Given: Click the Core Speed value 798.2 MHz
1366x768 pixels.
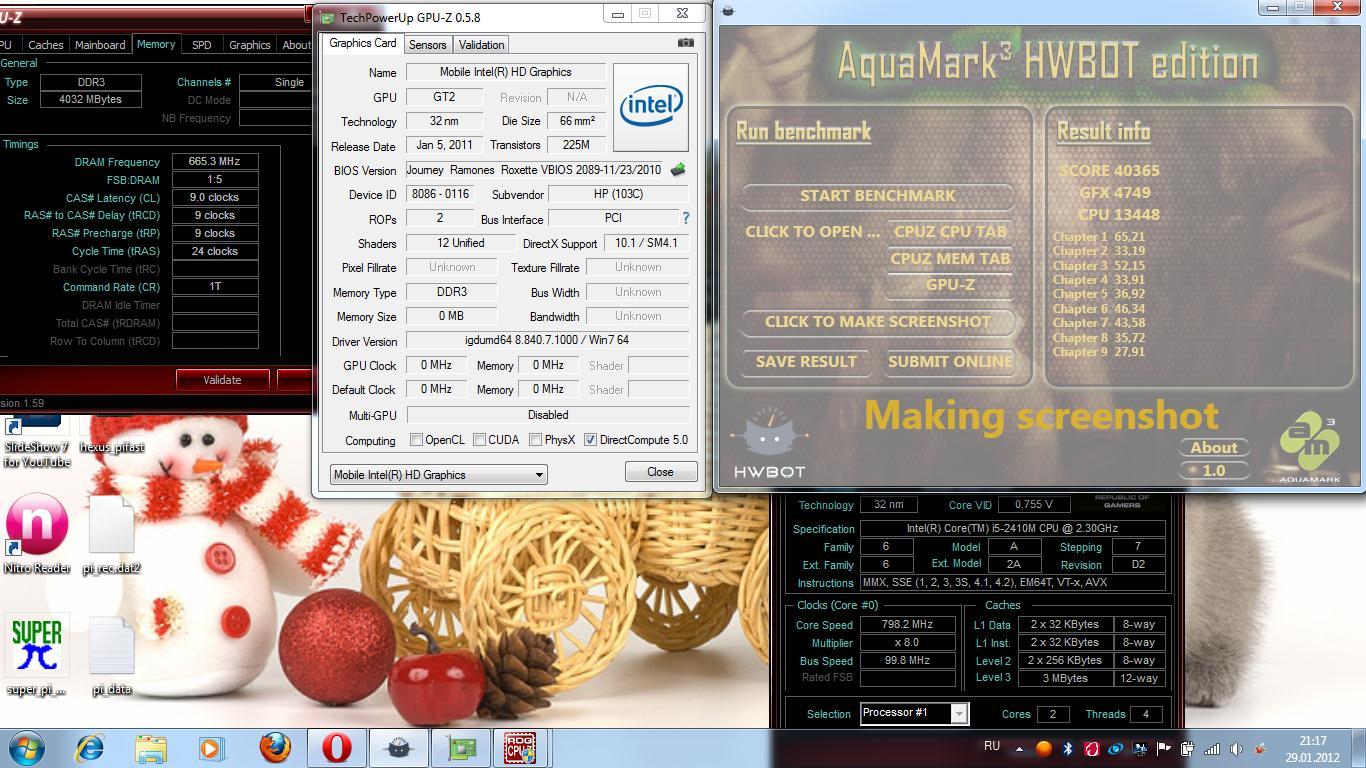Looking at the screenshot, I should (906, 625).
